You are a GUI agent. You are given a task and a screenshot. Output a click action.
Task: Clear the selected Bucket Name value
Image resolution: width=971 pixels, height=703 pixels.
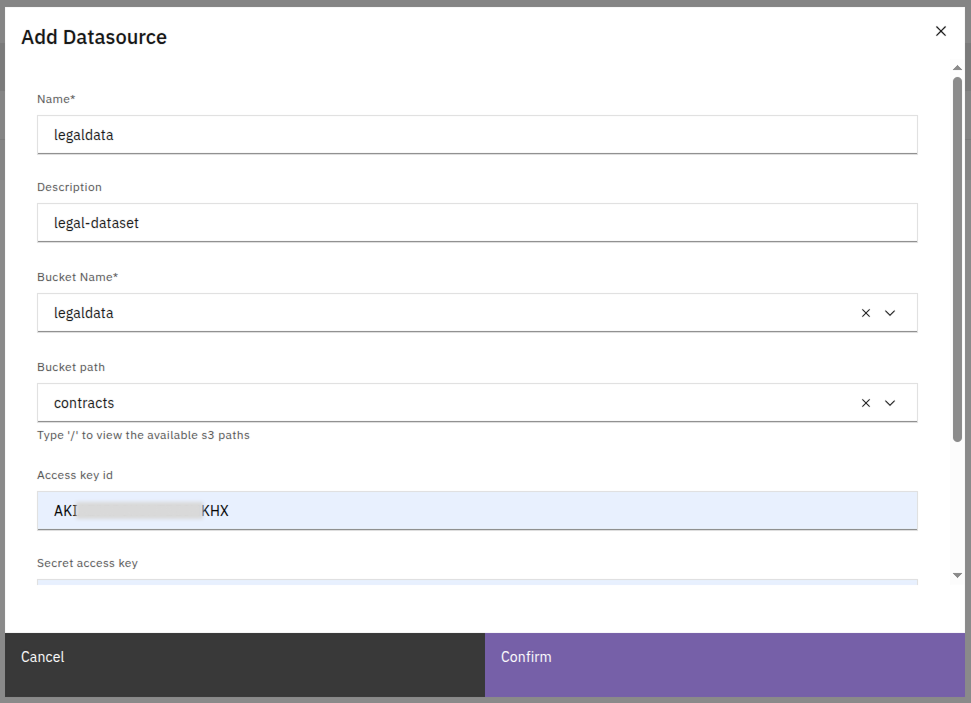[x=866, y=313]
